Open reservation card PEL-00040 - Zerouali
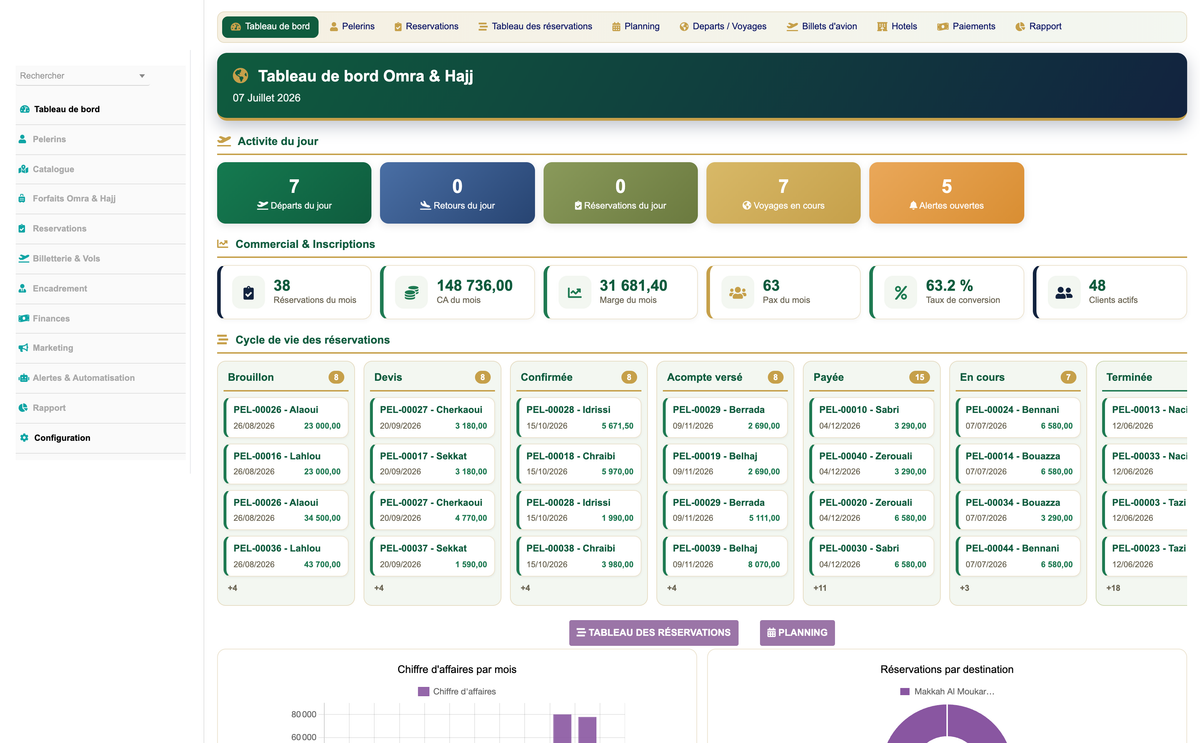 pos(872,464)
